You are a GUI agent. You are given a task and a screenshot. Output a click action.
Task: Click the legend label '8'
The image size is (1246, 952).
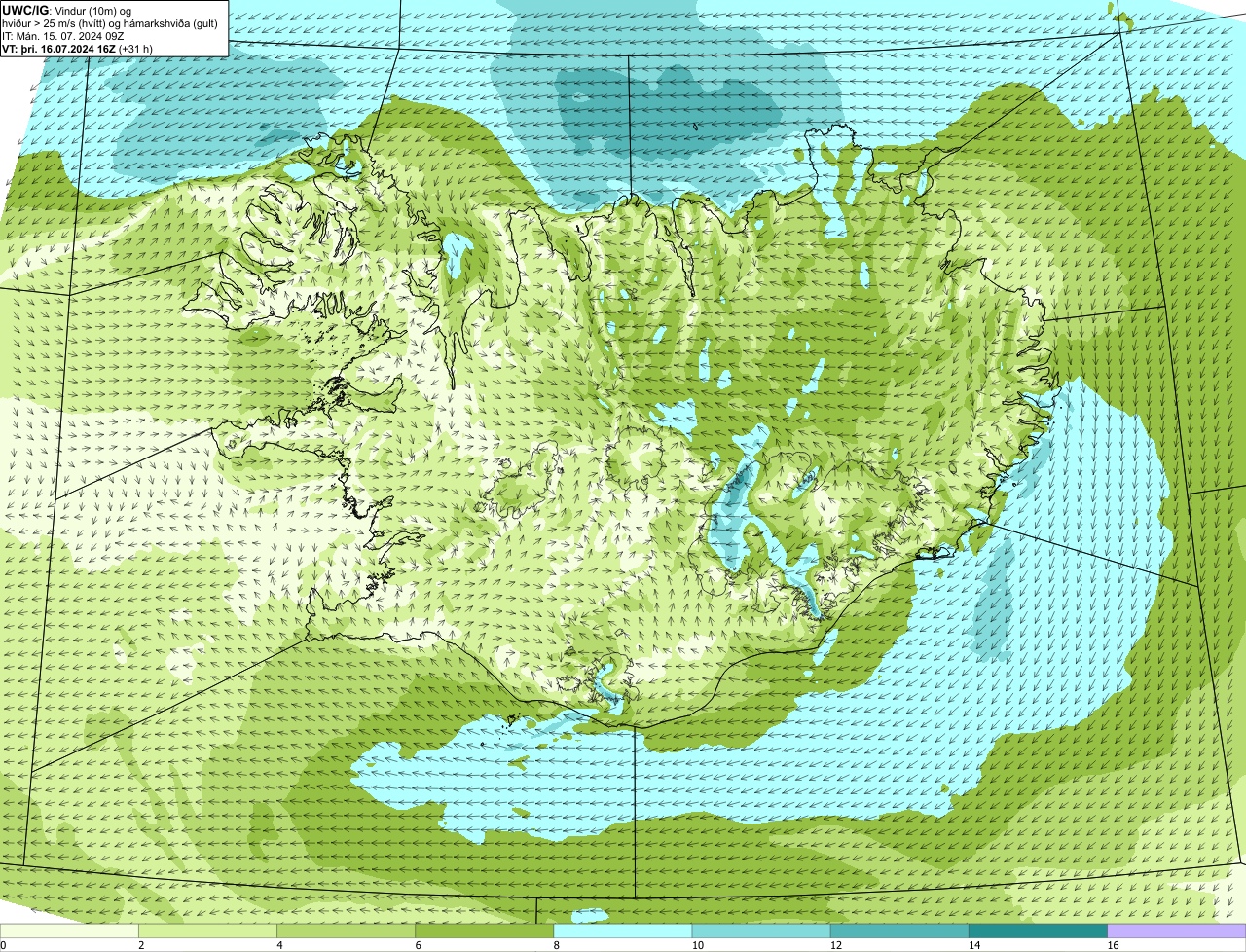pos(556,945)
